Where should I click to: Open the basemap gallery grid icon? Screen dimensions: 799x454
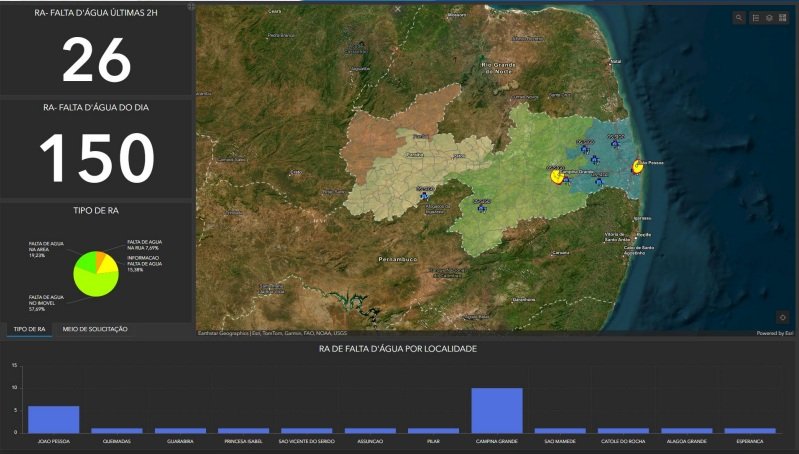tap(782, 18)
